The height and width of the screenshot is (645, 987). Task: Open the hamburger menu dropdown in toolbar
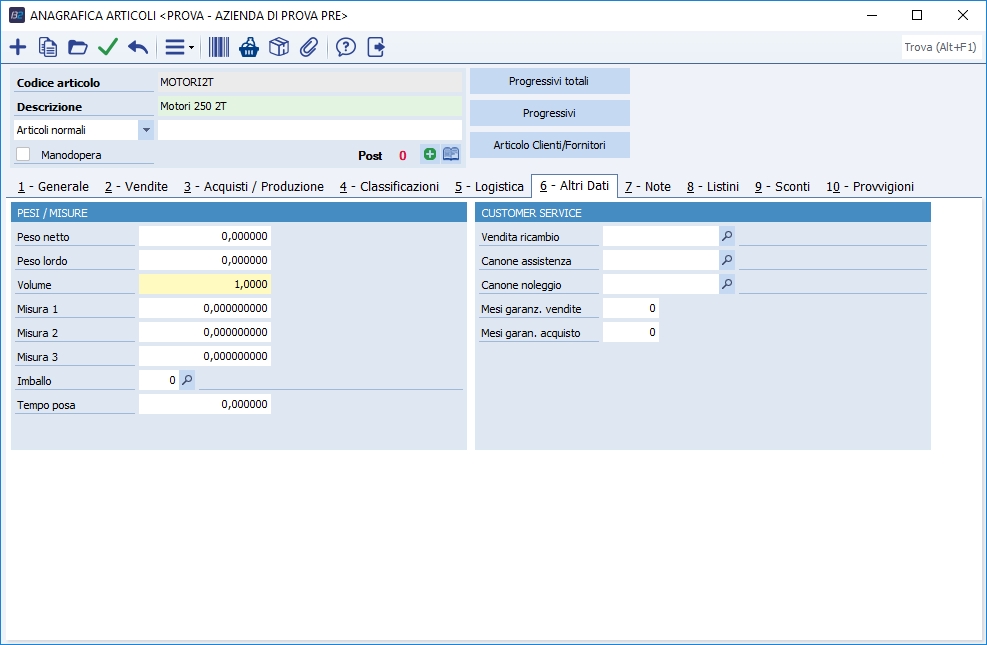[x=179, y=47]
